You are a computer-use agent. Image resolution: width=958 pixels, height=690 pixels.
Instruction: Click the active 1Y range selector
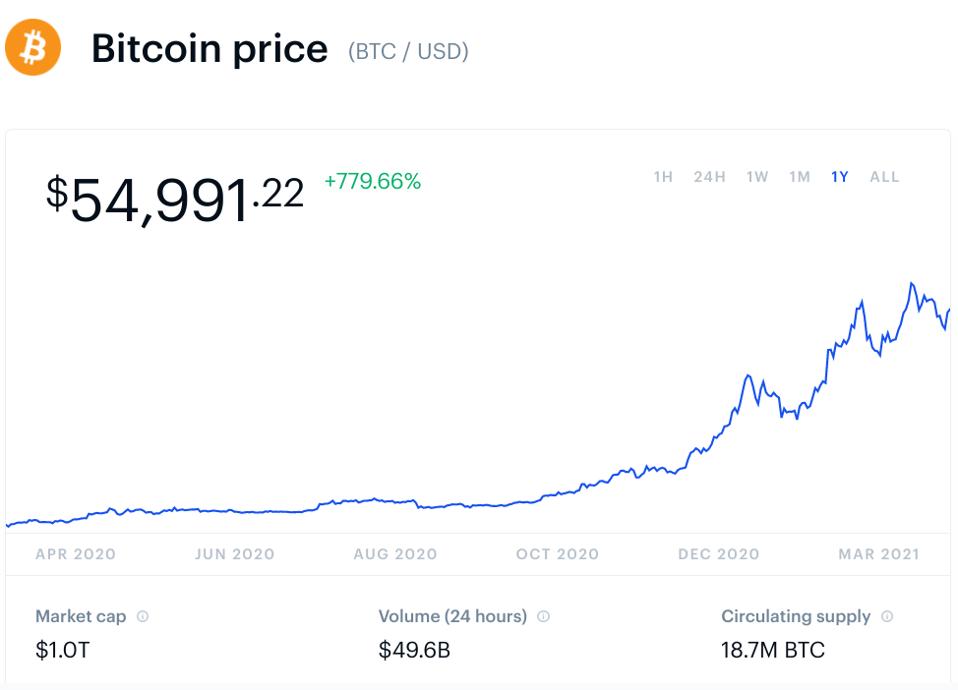click(840, 174)
